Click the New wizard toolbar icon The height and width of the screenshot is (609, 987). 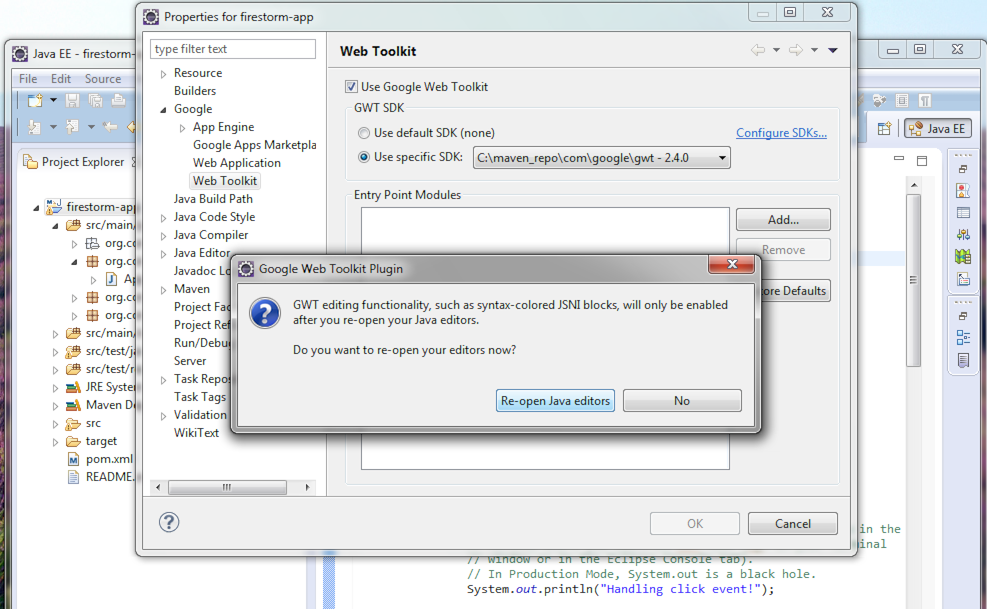[35, 100]
